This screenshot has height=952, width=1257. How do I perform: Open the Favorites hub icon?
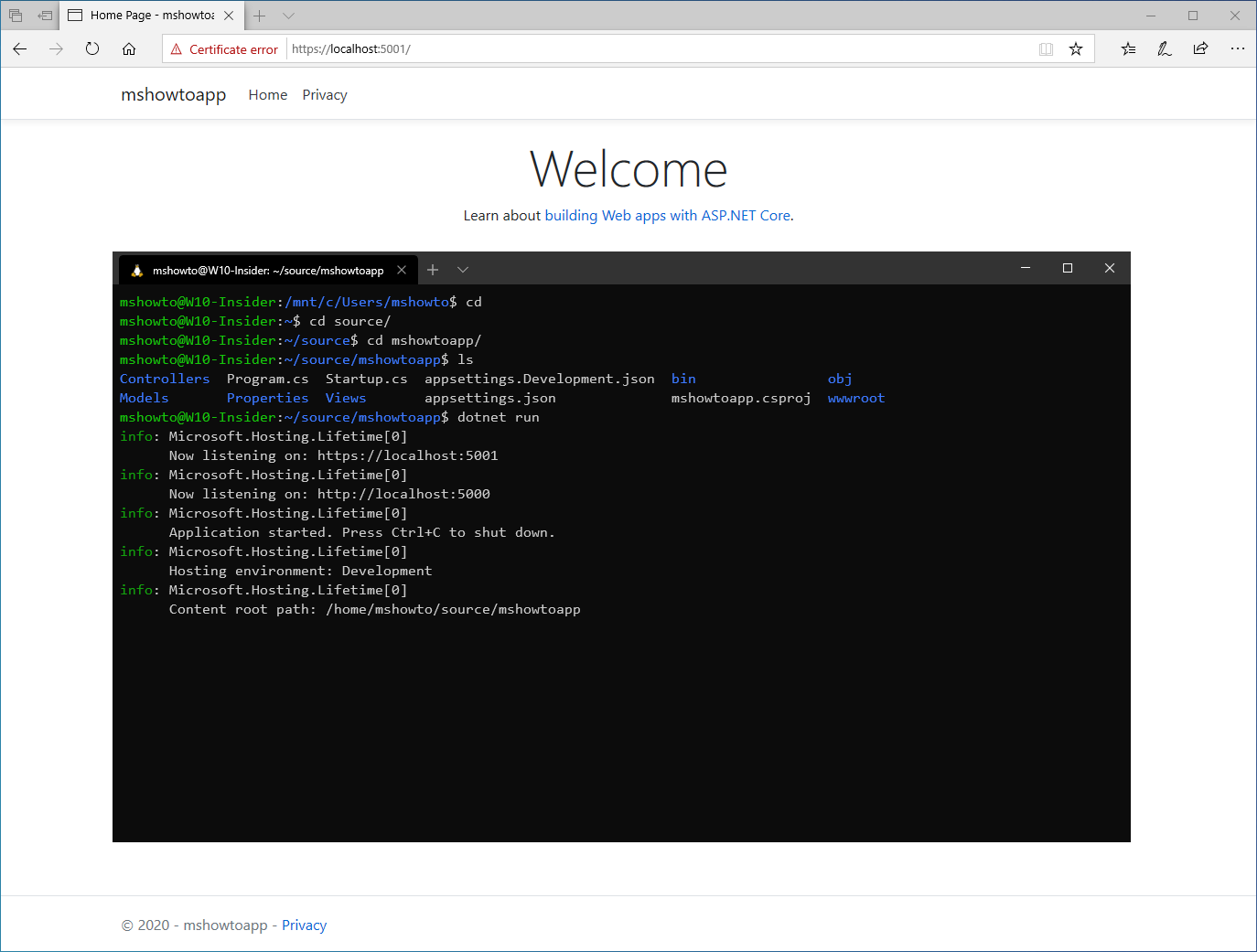pyautogui.click(x=1128, y=49)
